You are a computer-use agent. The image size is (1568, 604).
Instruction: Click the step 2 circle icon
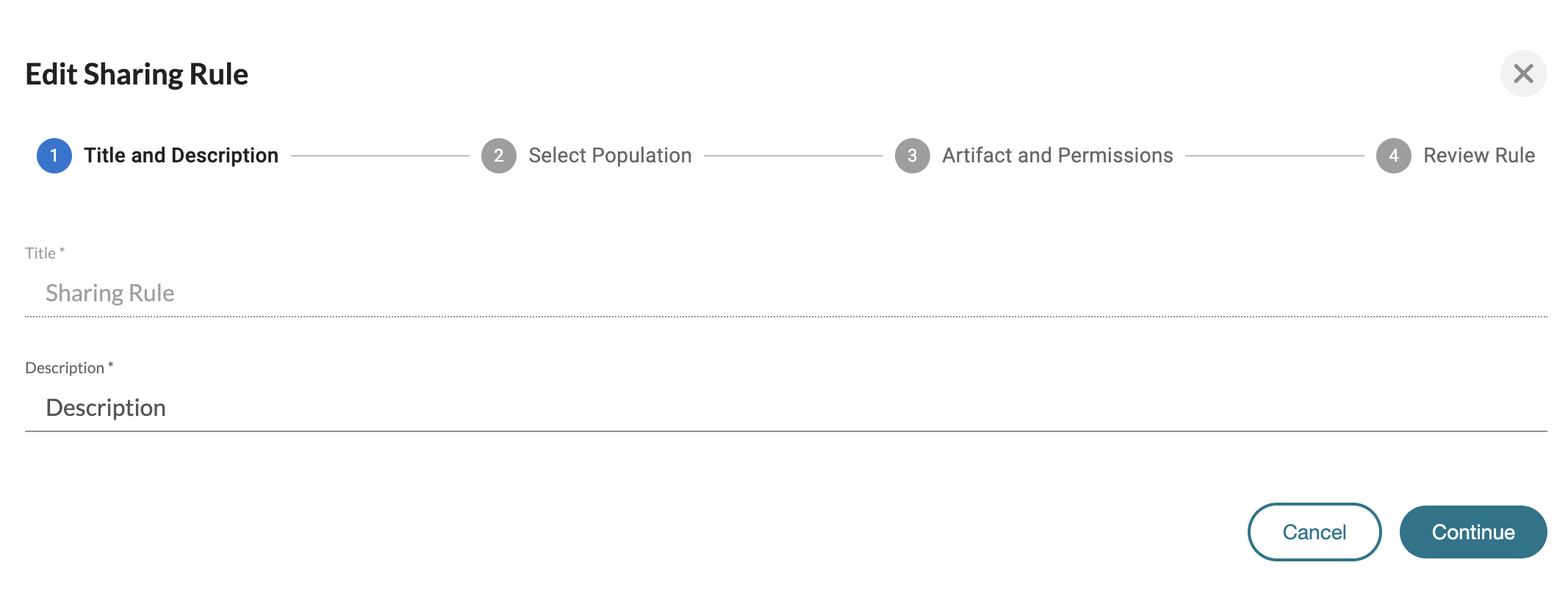pos(499,156)
